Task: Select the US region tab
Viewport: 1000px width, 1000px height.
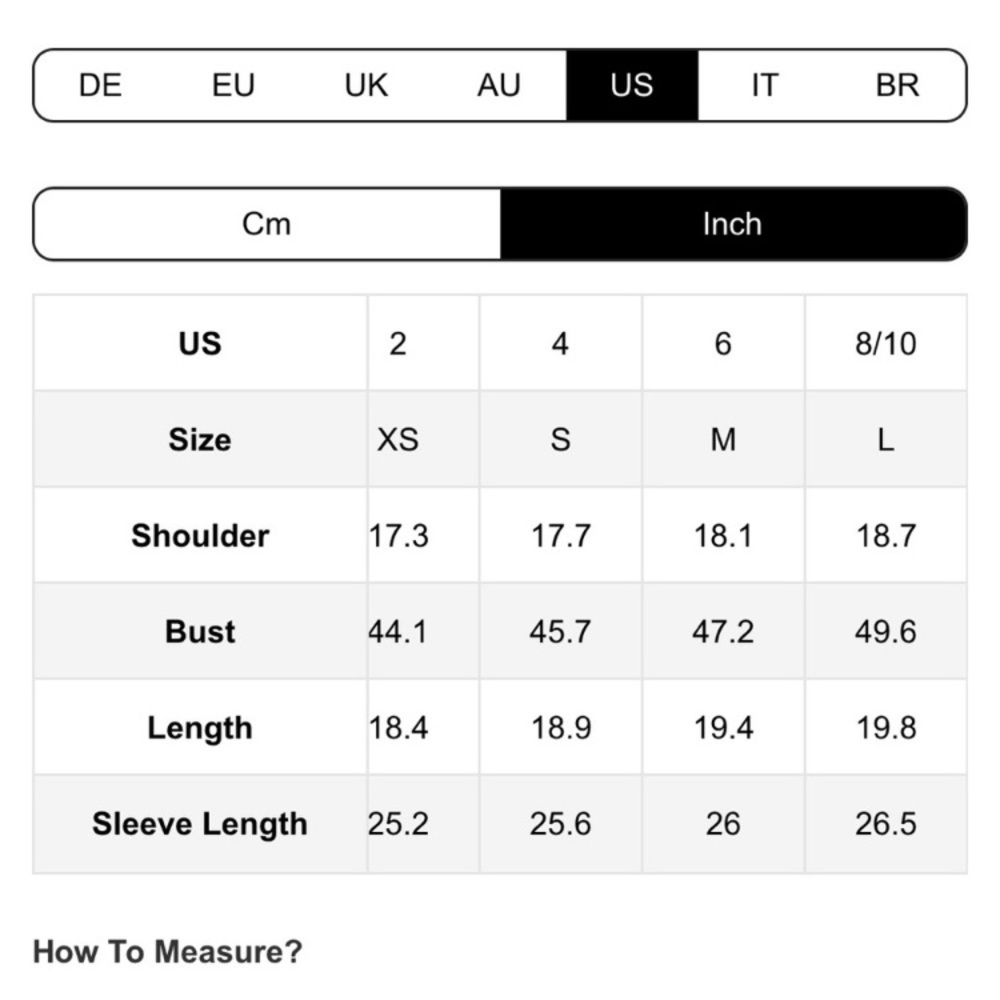Action: [632, 85]
